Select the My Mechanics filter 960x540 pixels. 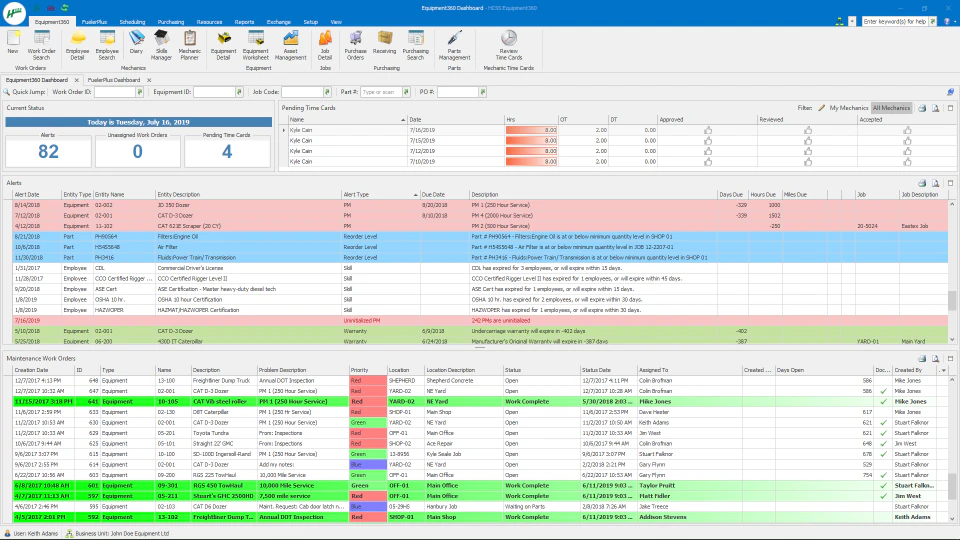point(849,108)
